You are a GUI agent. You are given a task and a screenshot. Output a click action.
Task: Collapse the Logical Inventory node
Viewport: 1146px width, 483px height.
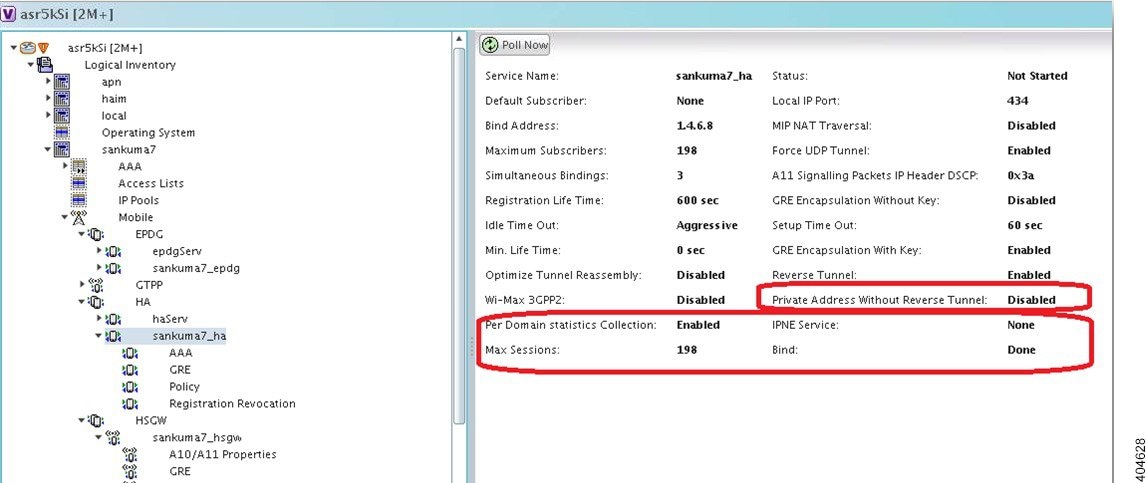coord(31,65)
